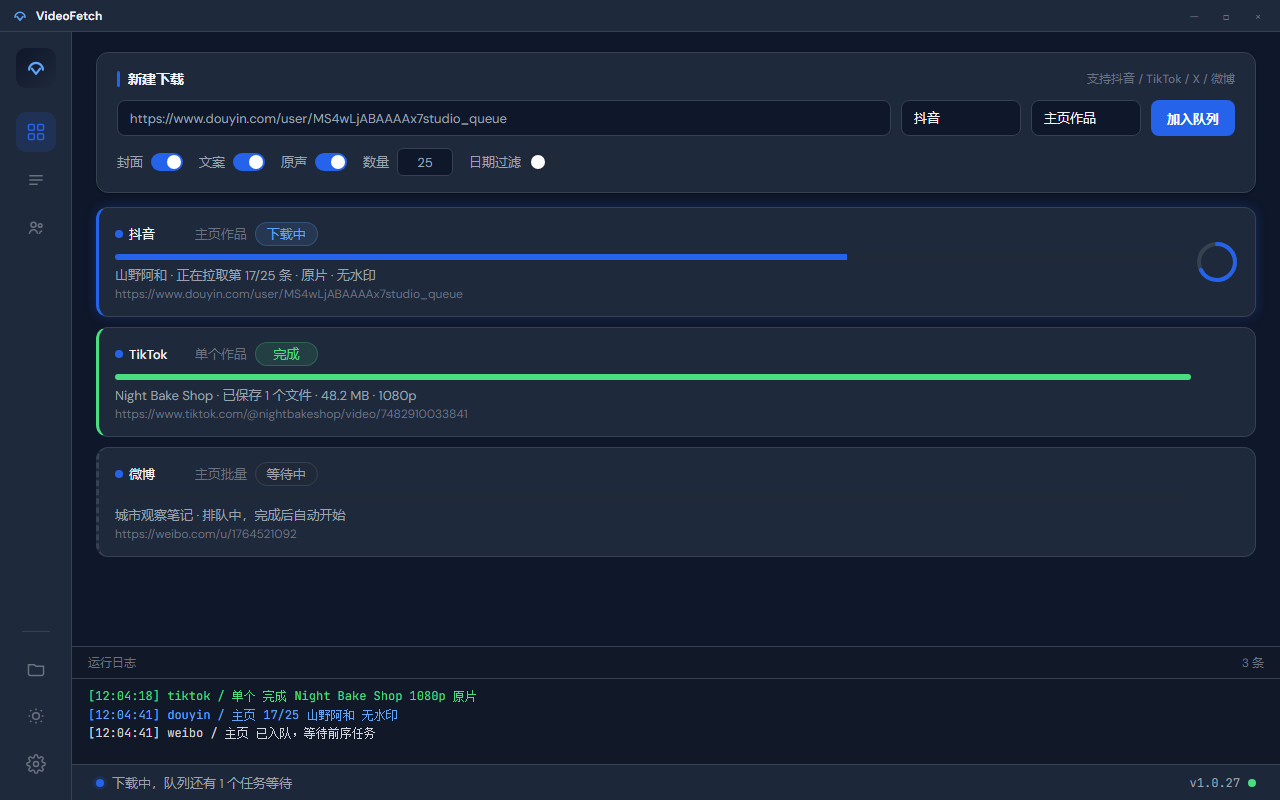Toggle the 文案 switch
The width and height of the screenshot is (1280, 800).
click(249, 162)
